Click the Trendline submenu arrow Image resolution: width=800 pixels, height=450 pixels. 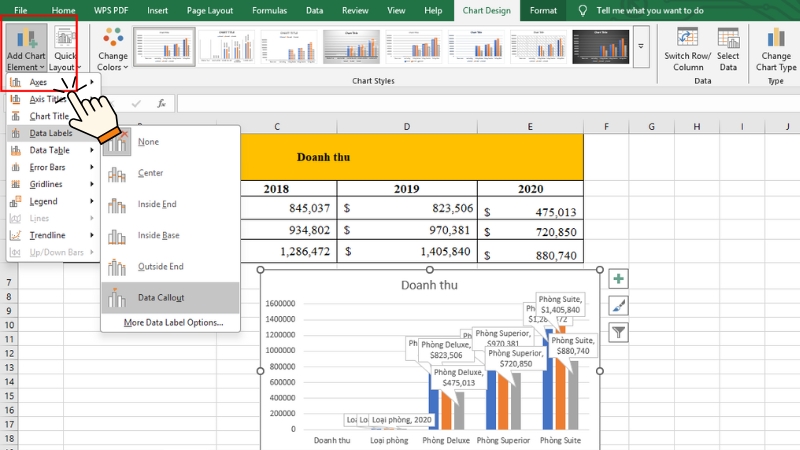point(92,235)
